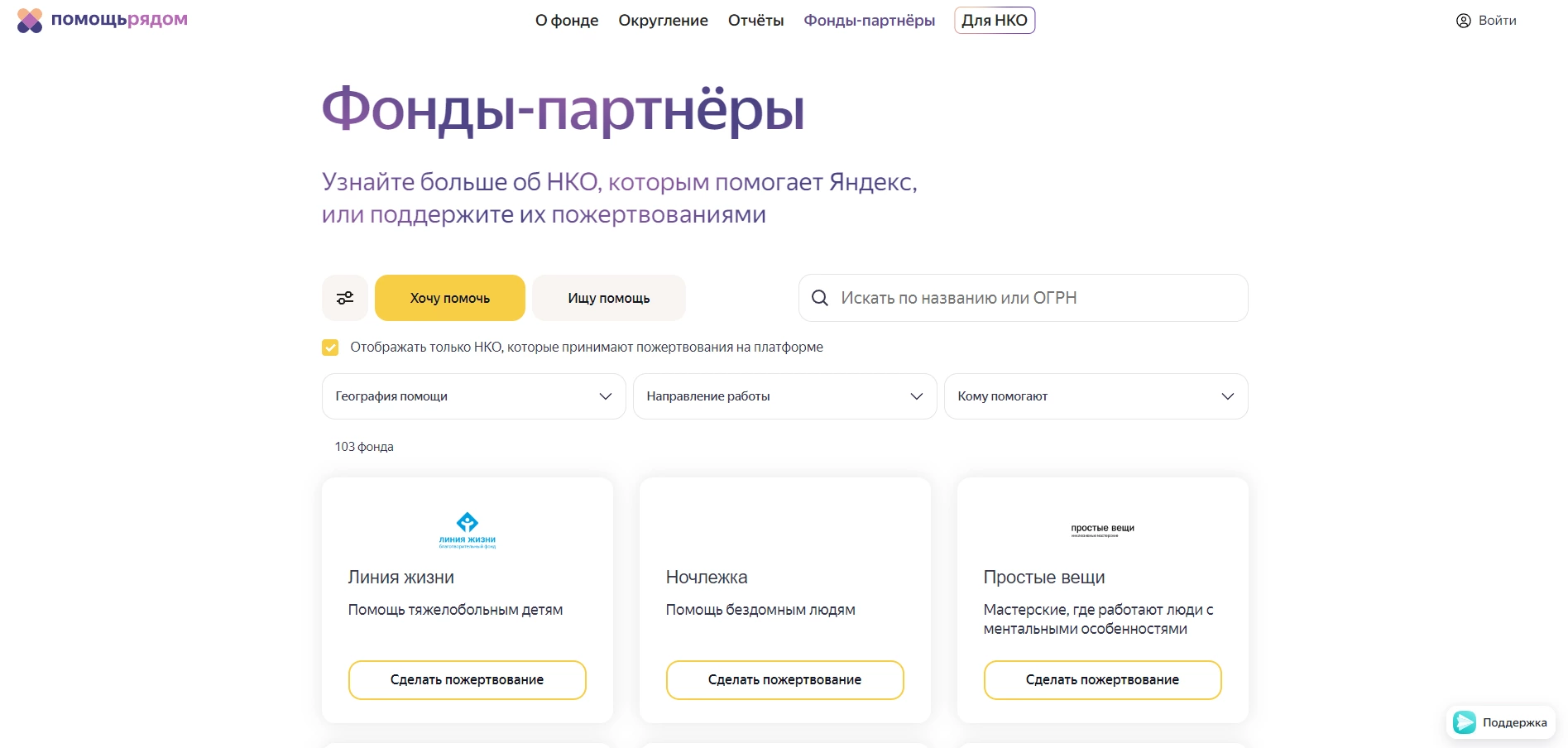1568x748 pixels.
Task: Focus the search by name or ОГРН field
Action: point(1034,298)
